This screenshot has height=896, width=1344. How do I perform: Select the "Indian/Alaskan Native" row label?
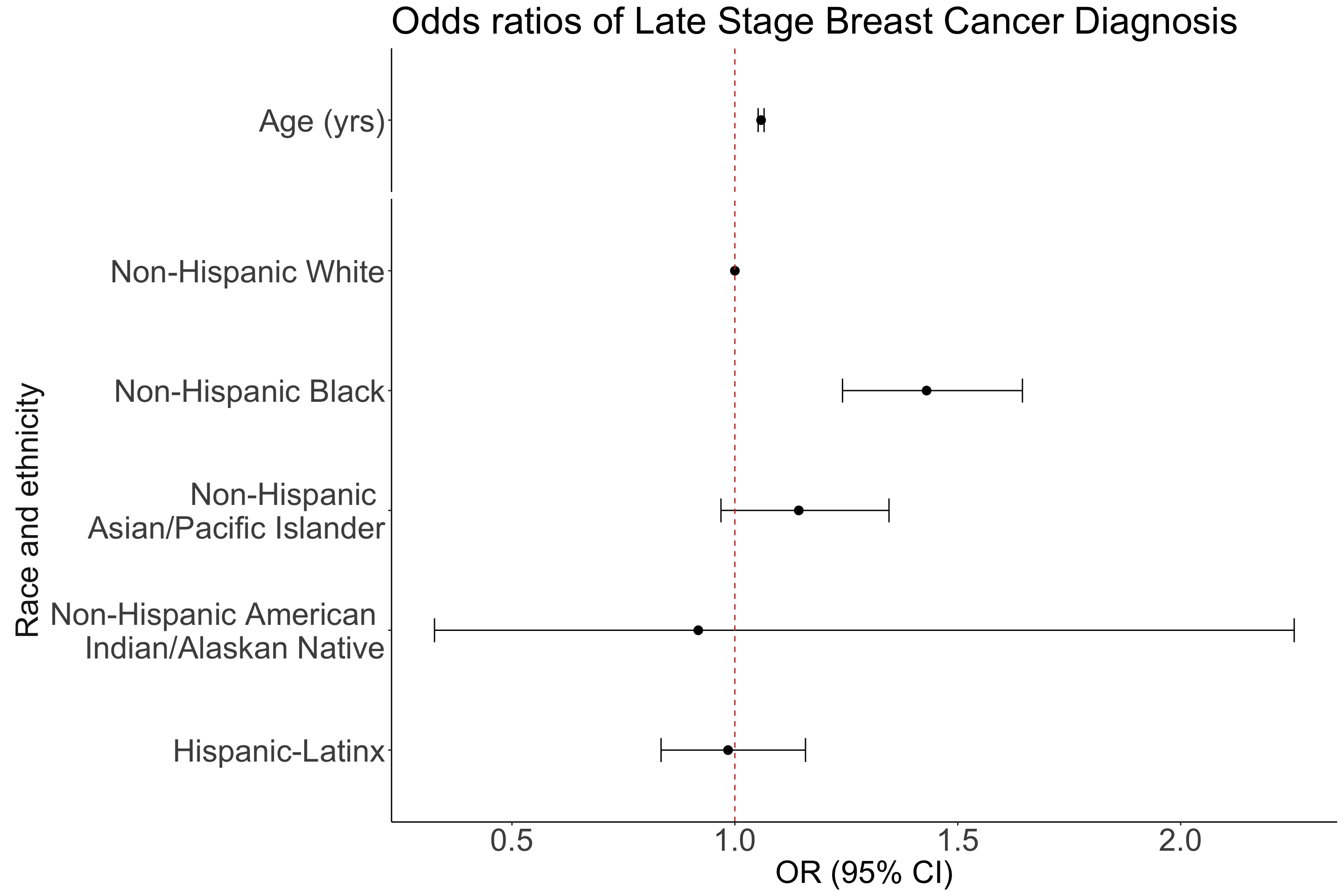[x=234, y=649]
